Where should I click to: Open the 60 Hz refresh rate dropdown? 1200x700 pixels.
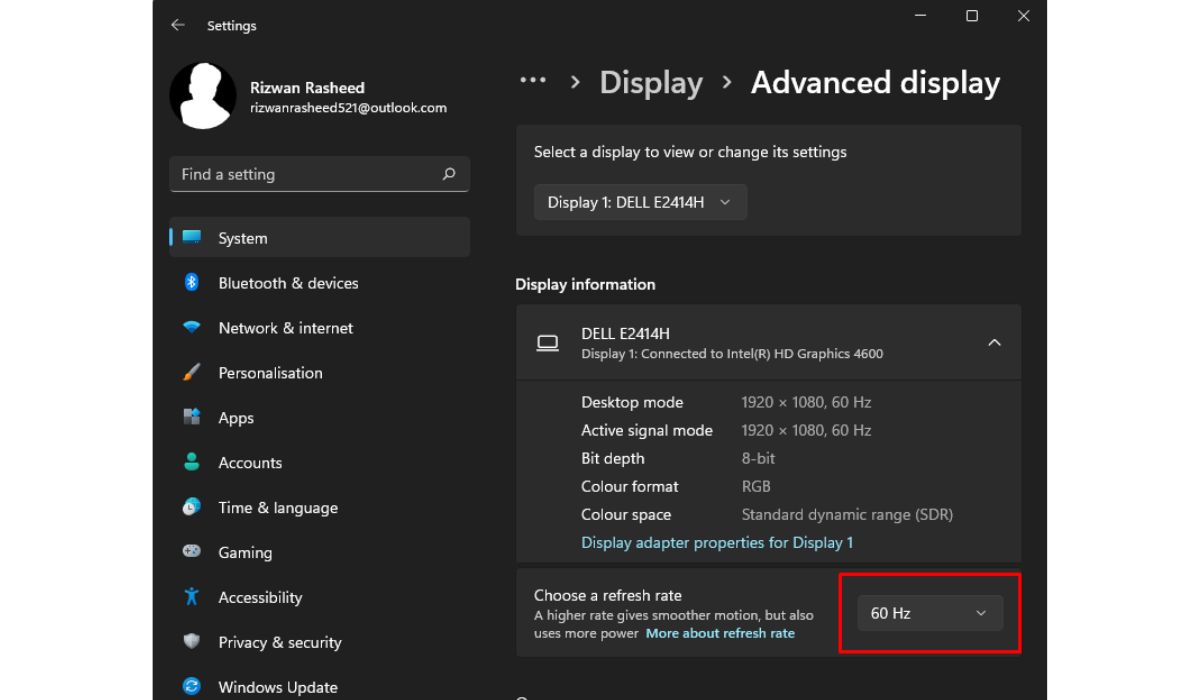tap(930, 613)
